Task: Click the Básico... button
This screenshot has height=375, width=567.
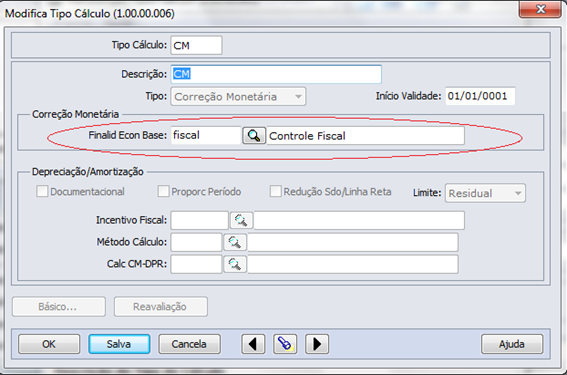Action: pos(59,307)
